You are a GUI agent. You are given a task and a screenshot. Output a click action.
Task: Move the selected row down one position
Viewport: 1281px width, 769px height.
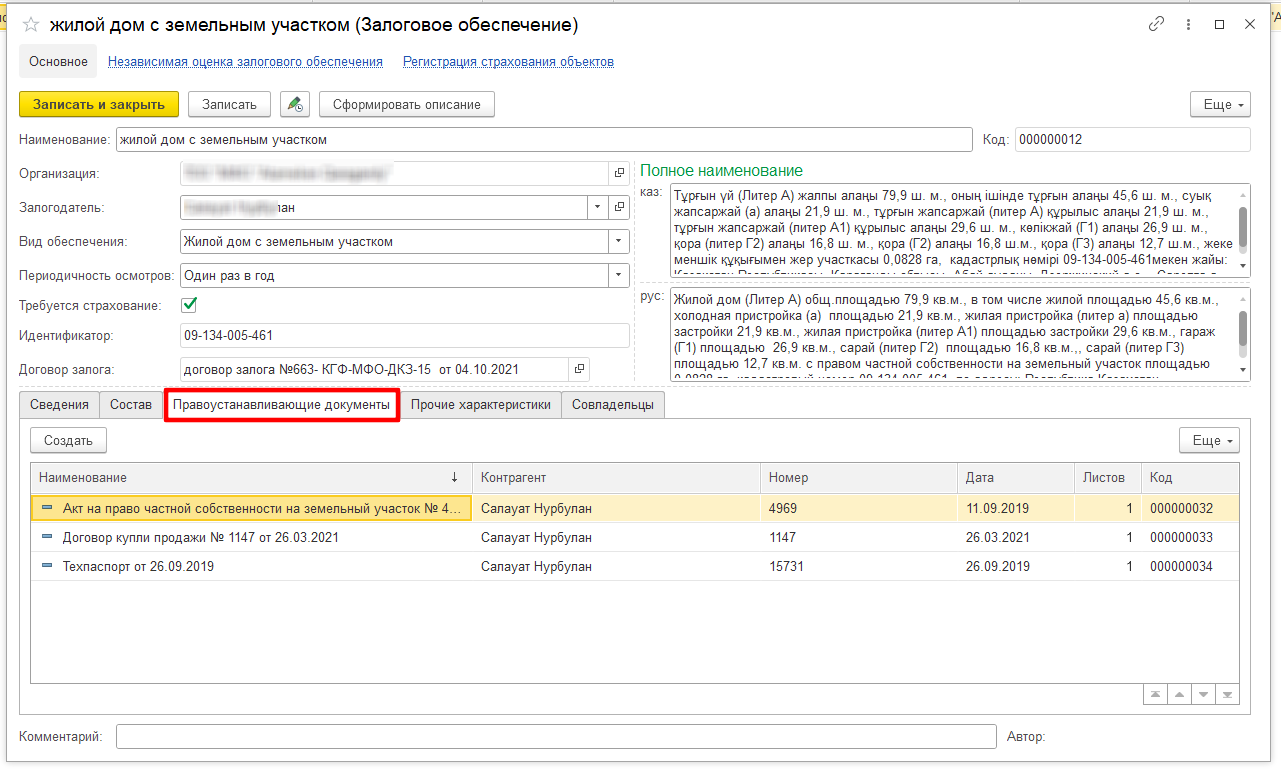point(1204,694)
